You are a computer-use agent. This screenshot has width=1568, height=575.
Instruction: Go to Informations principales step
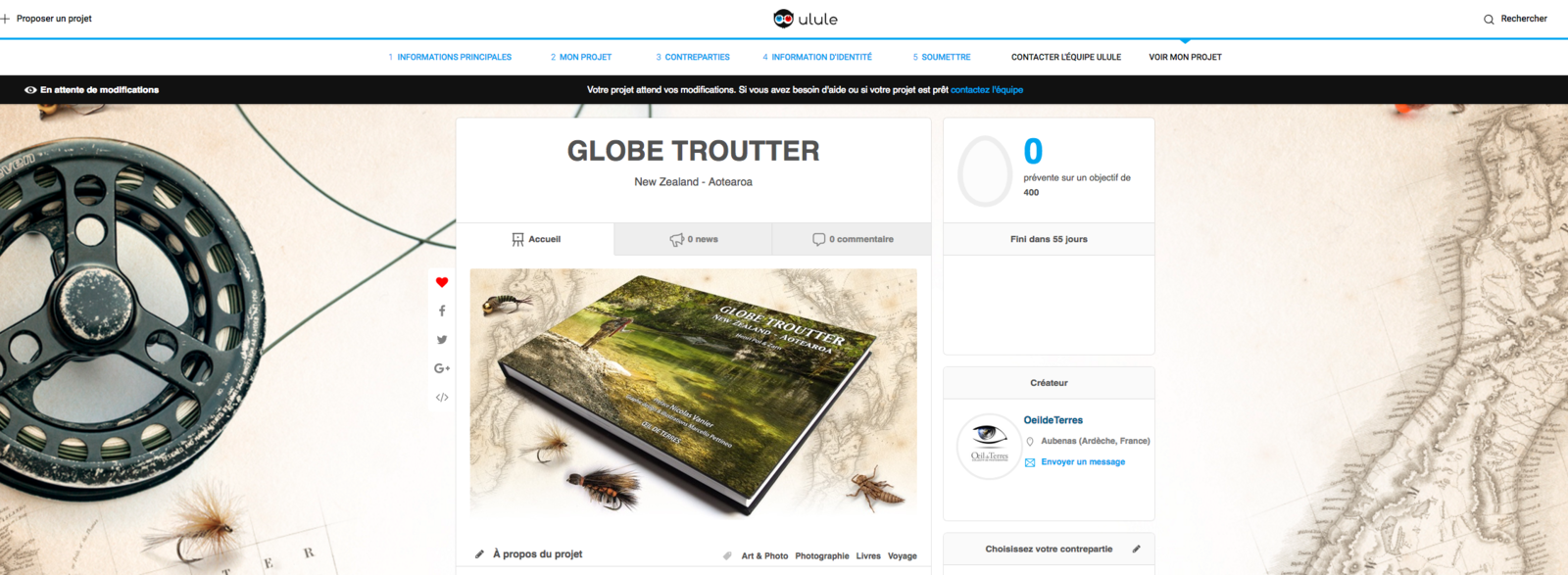pos(450,57)
